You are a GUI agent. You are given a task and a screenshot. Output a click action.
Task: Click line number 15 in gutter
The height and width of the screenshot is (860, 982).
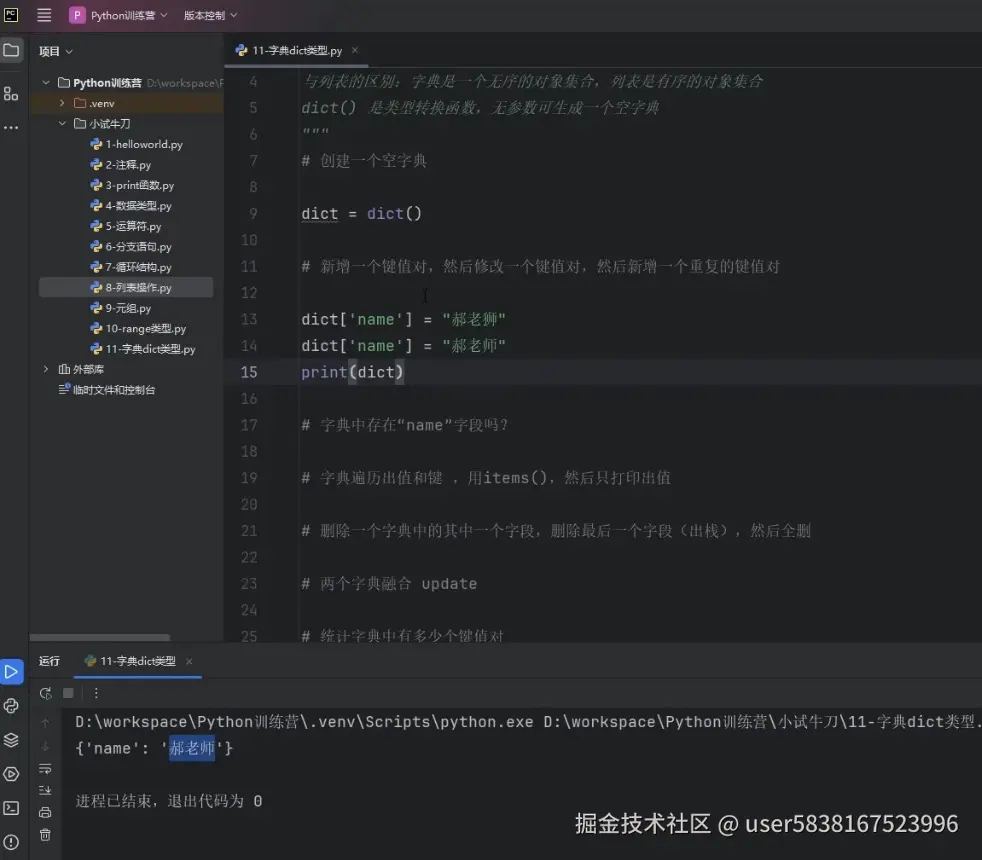pyautogui.click(x=249, y=372)
